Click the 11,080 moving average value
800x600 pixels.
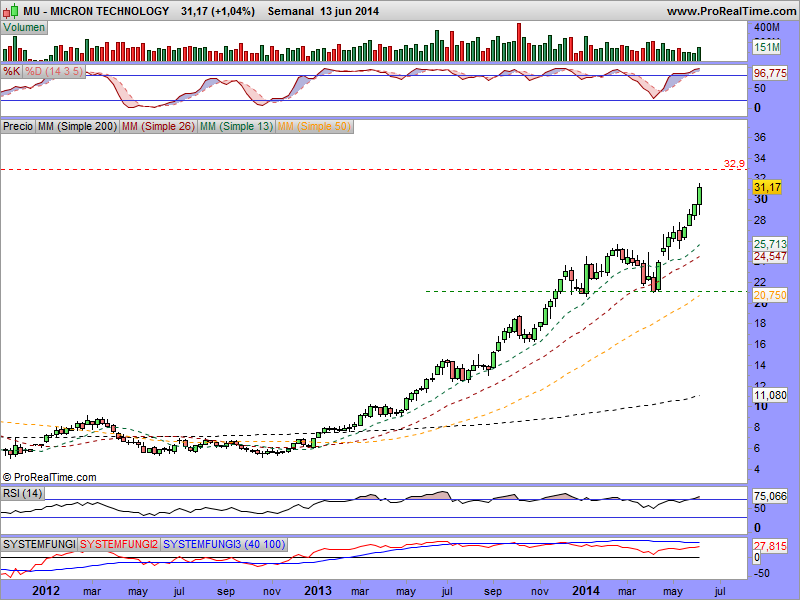tap(770, 395)
